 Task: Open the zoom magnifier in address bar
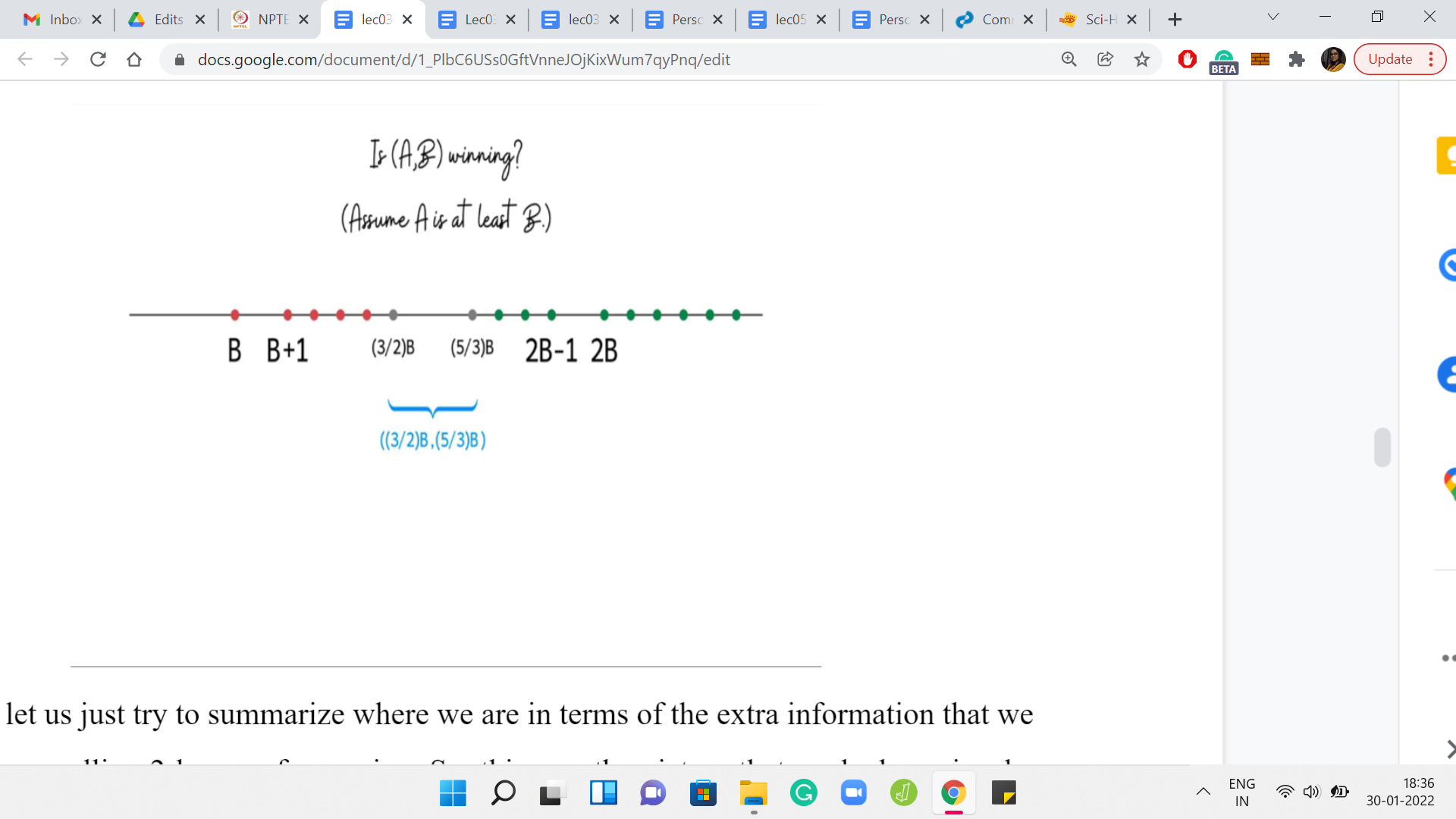(1069, 59)
